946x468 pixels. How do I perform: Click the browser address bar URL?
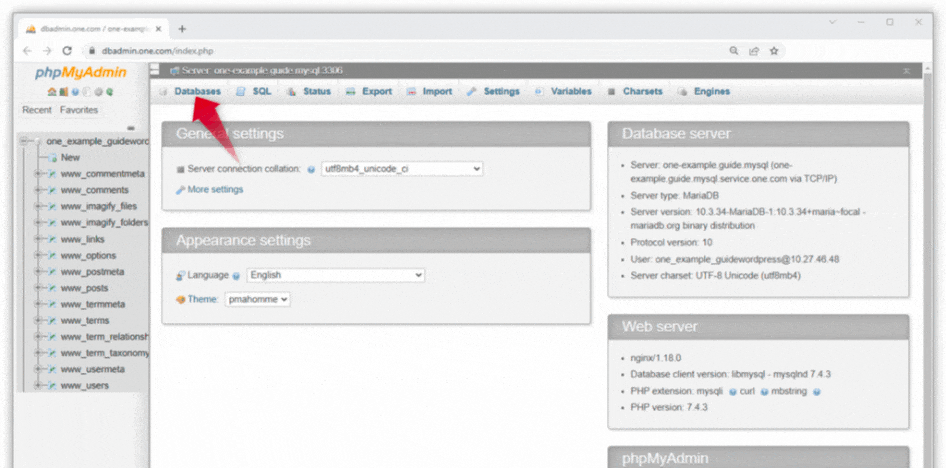pyautogui.click(x=157, y=51)
